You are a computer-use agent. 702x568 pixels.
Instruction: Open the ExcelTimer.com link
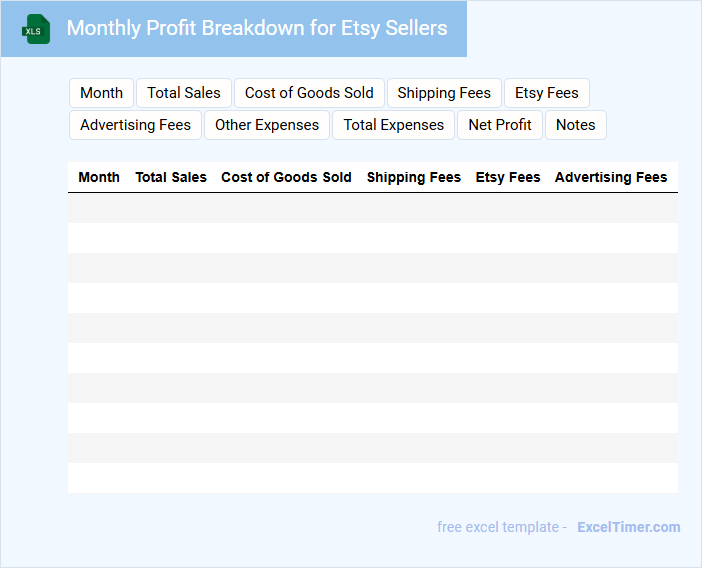[629, 527]
